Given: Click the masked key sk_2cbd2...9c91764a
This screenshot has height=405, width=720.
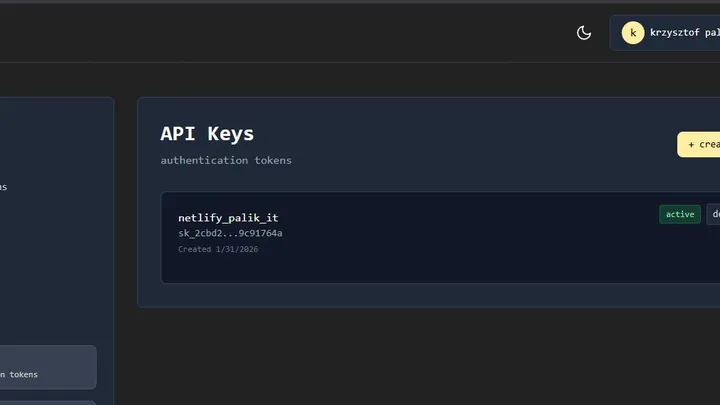Looking at the screenshot, I should (x=230, y=233).
